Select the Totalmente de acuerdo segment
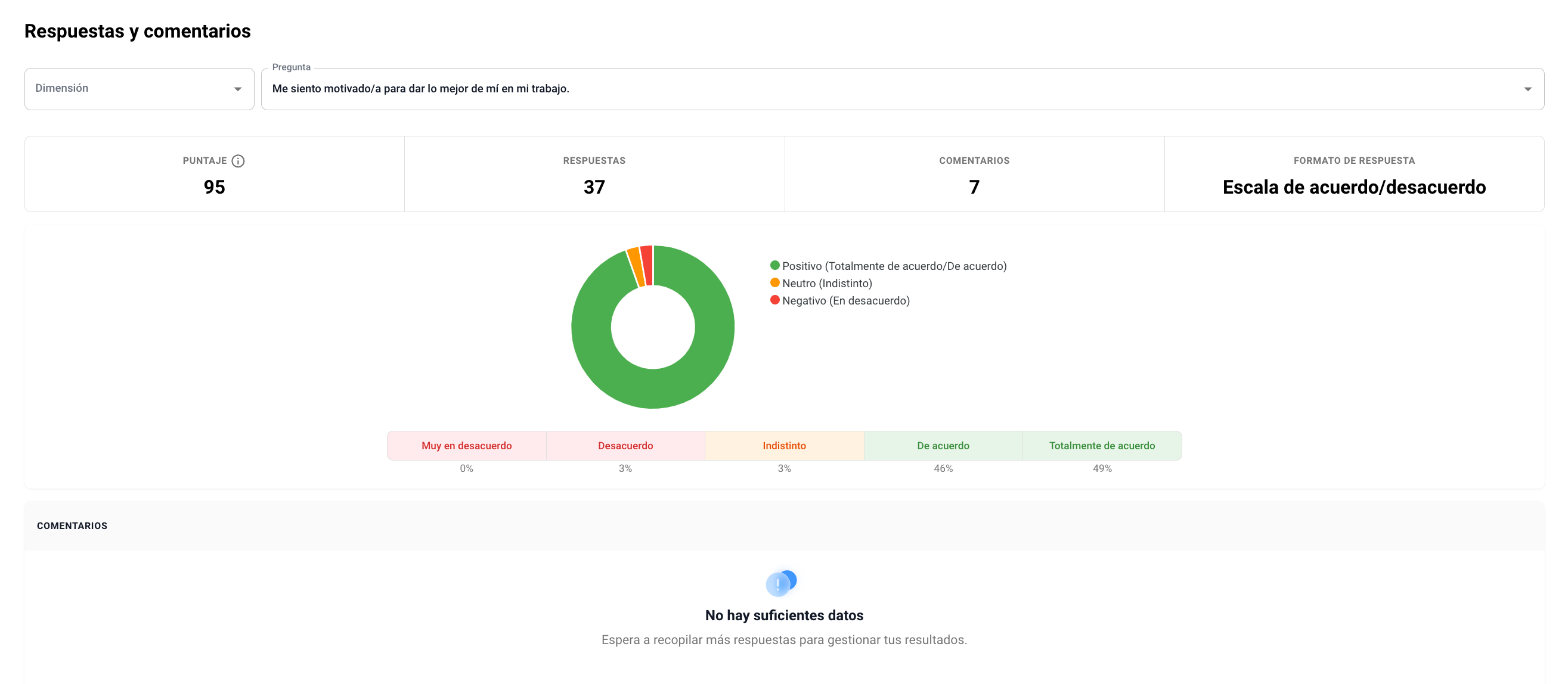 click(1102, 446)
